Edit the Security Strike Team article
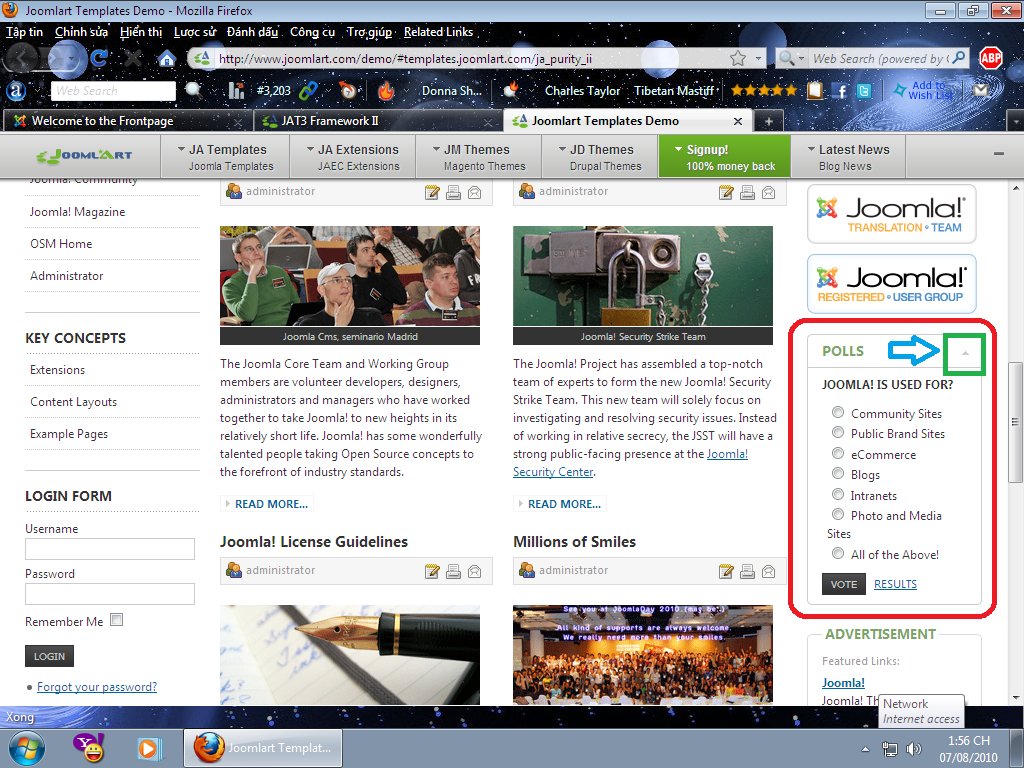Image resolution: width=1024 pixels, height=768 pixels. coord(726,192)
